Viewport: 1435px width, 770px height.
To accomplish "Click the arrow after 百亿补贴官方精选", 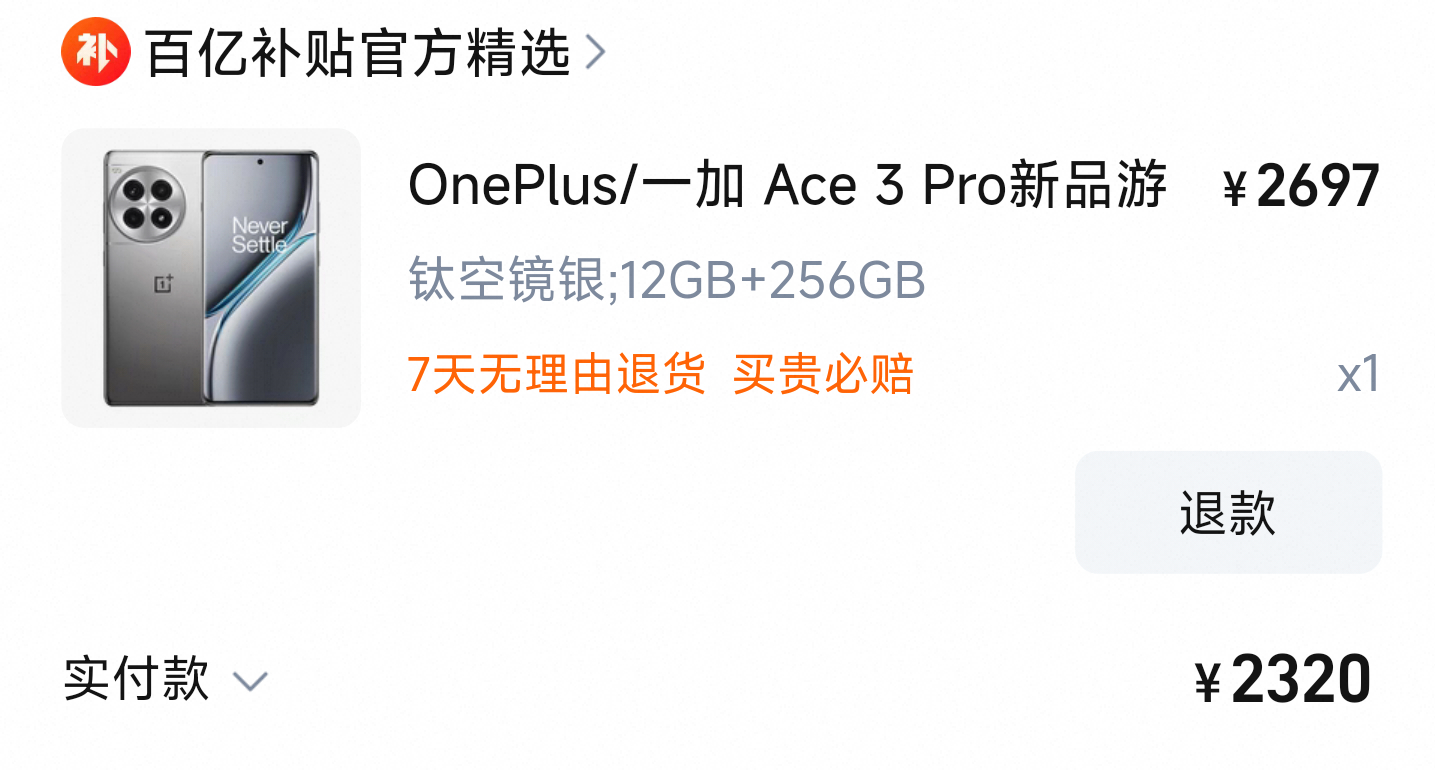I will click(x=595, y=53).
